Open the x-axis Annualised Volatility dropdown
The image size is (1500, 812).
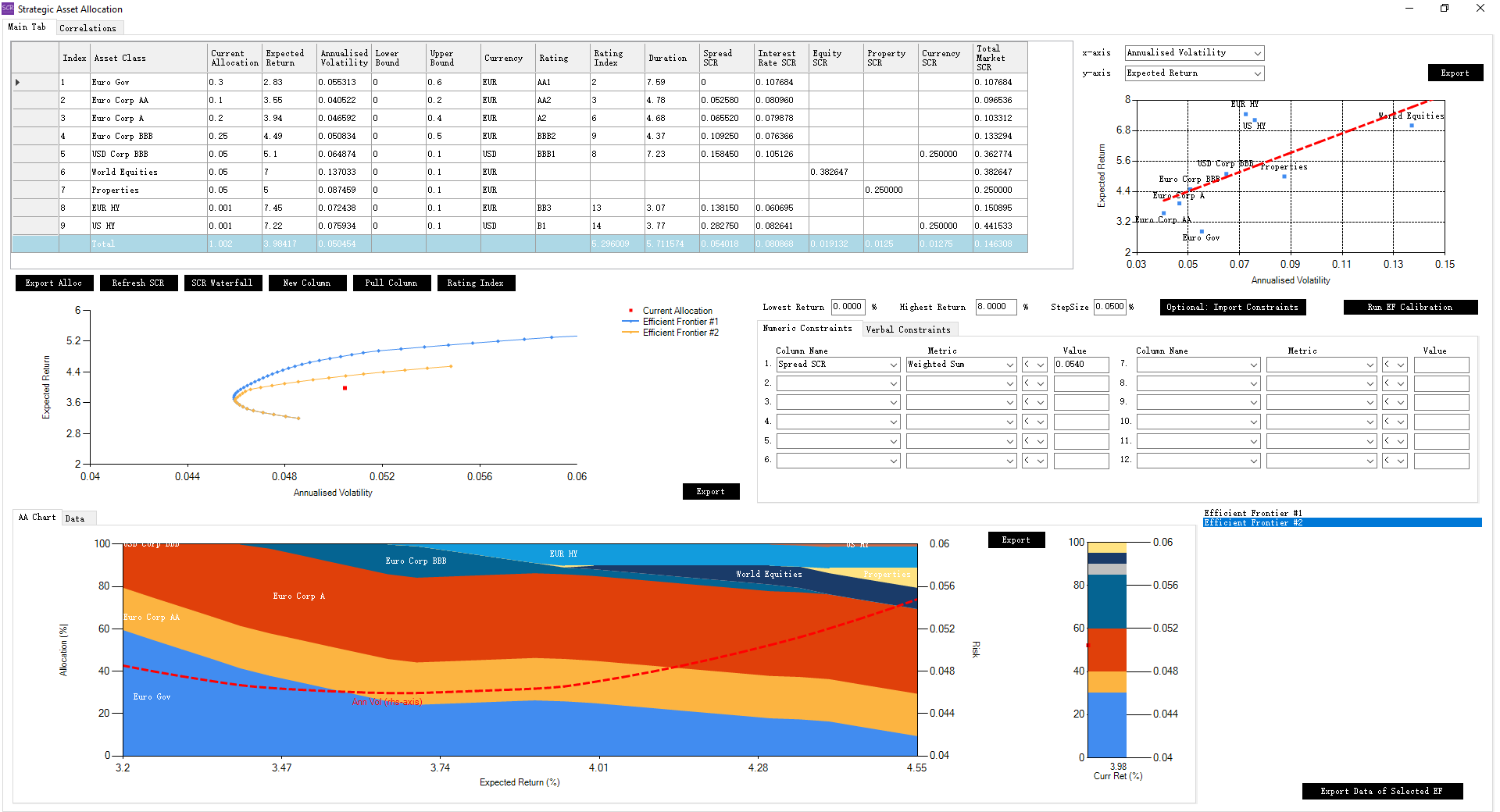pos(1257,53)
